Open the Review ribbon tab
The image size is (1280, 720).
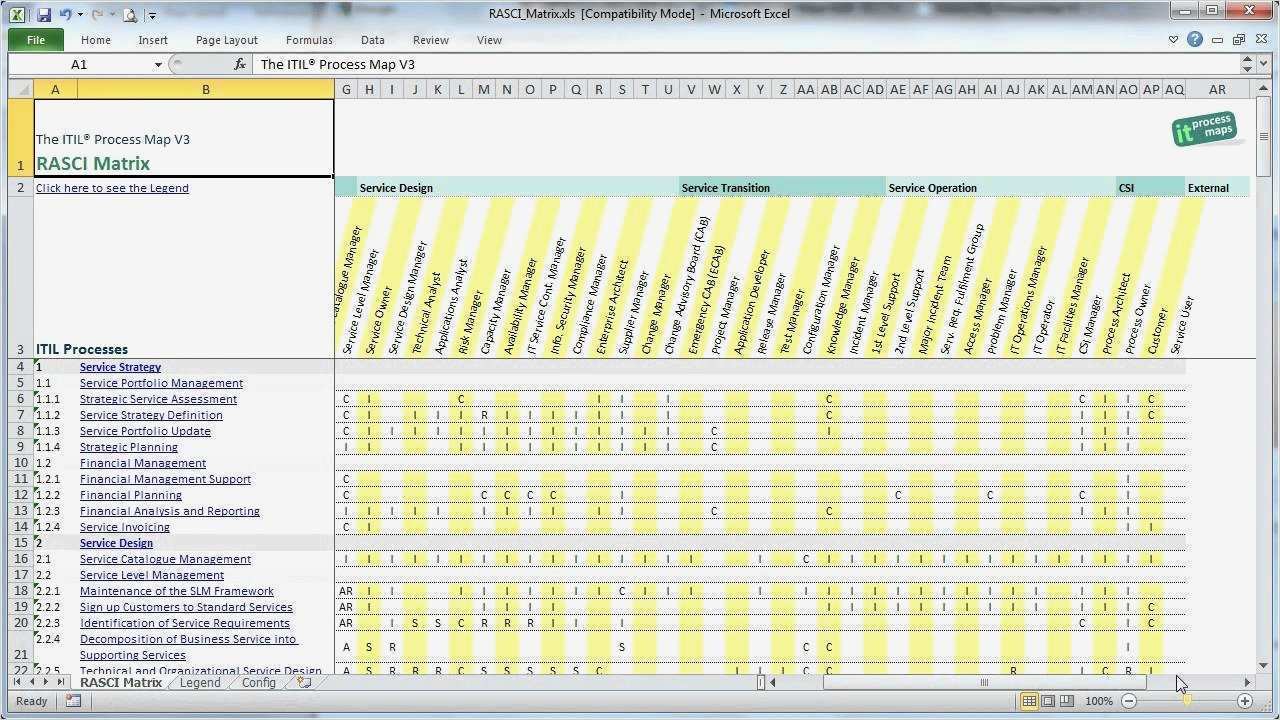431,40
